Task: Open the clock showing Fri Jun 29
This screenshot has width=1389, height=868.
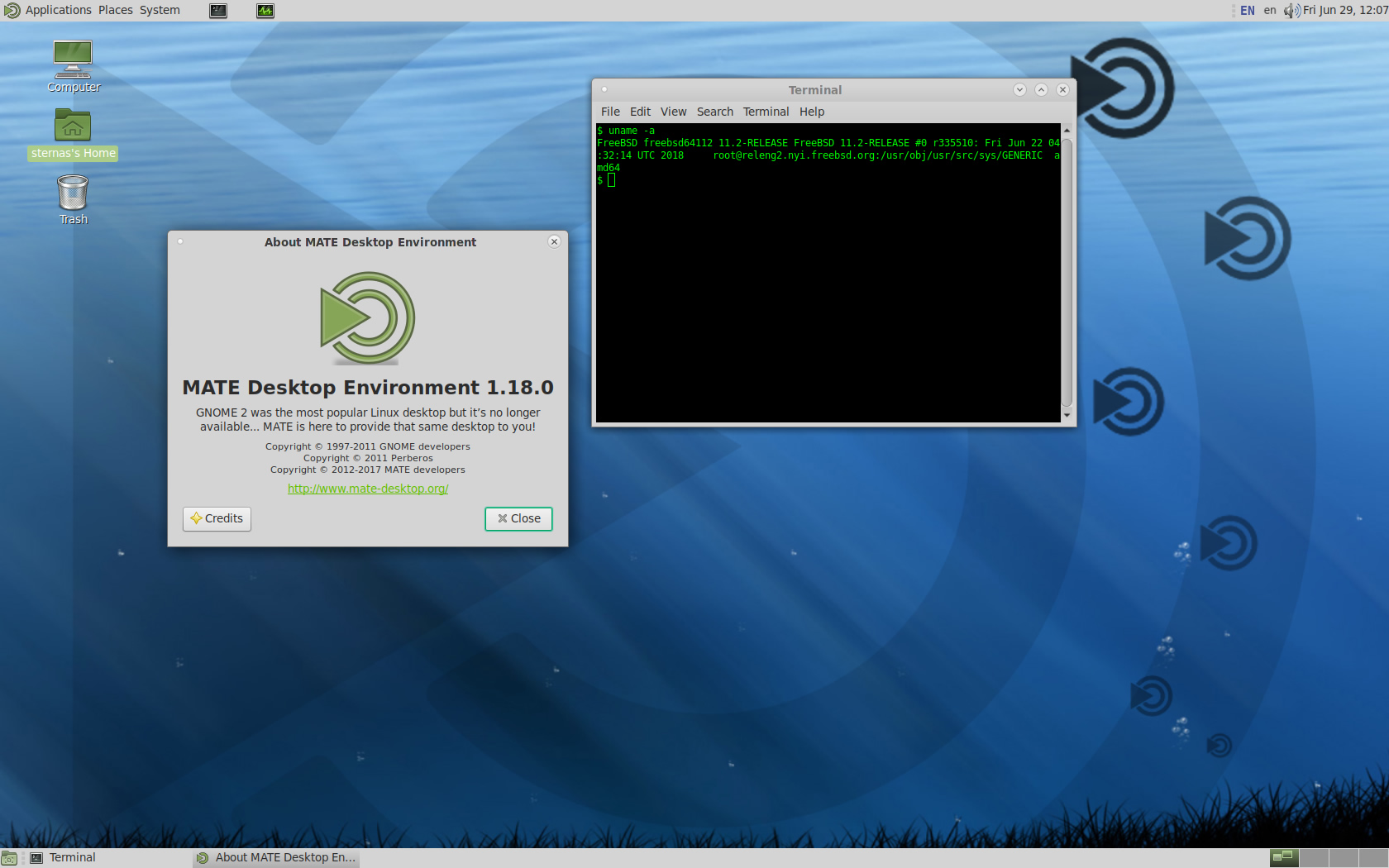Action: click(x=1345, y=11)
